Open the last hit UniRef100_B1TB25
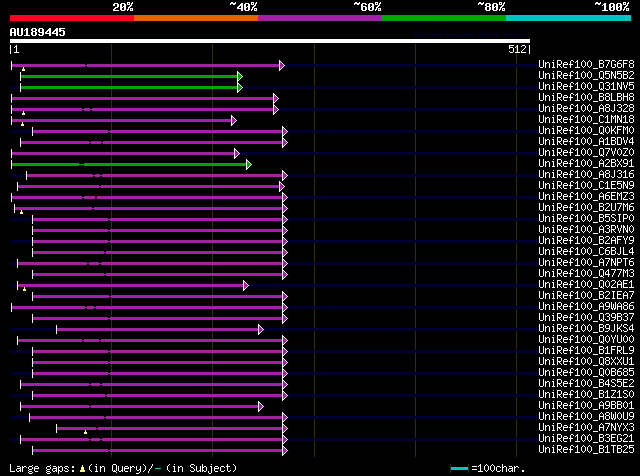 click(586, 450)
